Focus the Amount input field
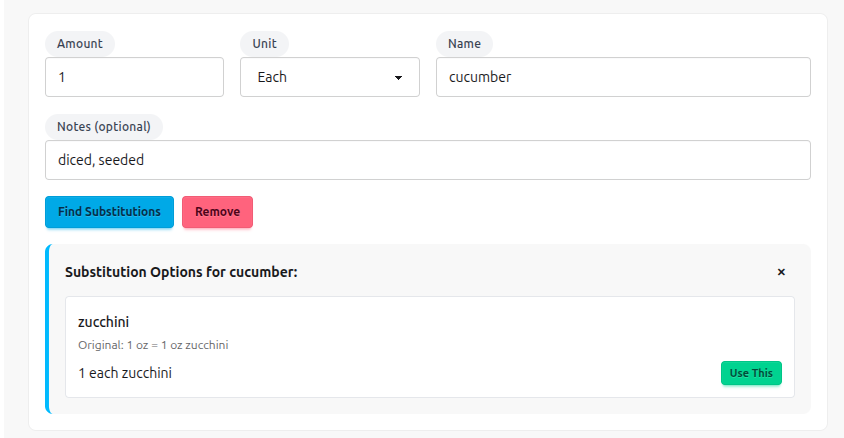The image size is (844, 438). [x=134, y=77]
